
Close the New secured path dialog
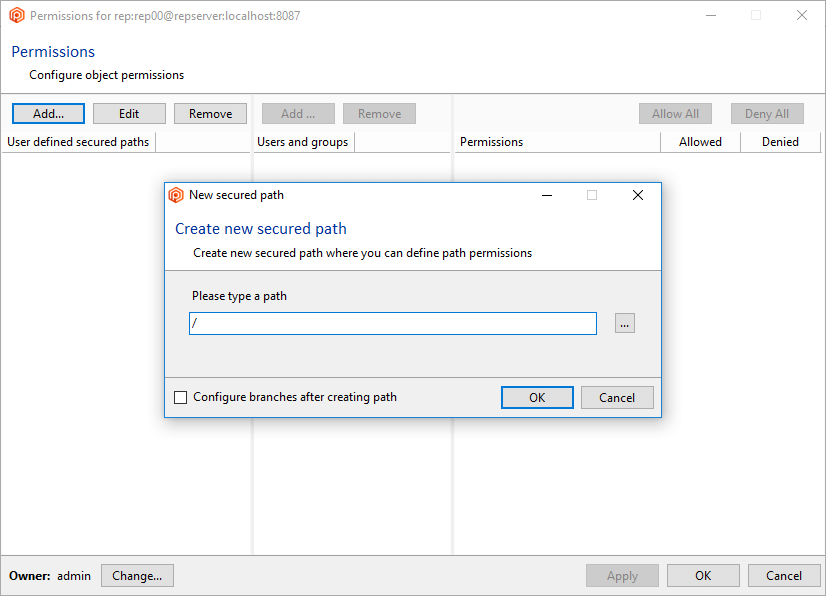(637, 195)
